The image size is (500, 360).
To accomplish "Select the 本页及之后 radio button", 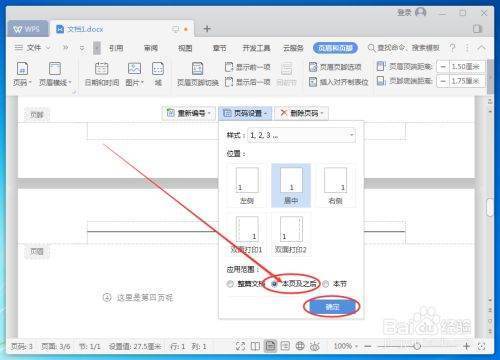I will pyautogui.click(x=274, y=284).
